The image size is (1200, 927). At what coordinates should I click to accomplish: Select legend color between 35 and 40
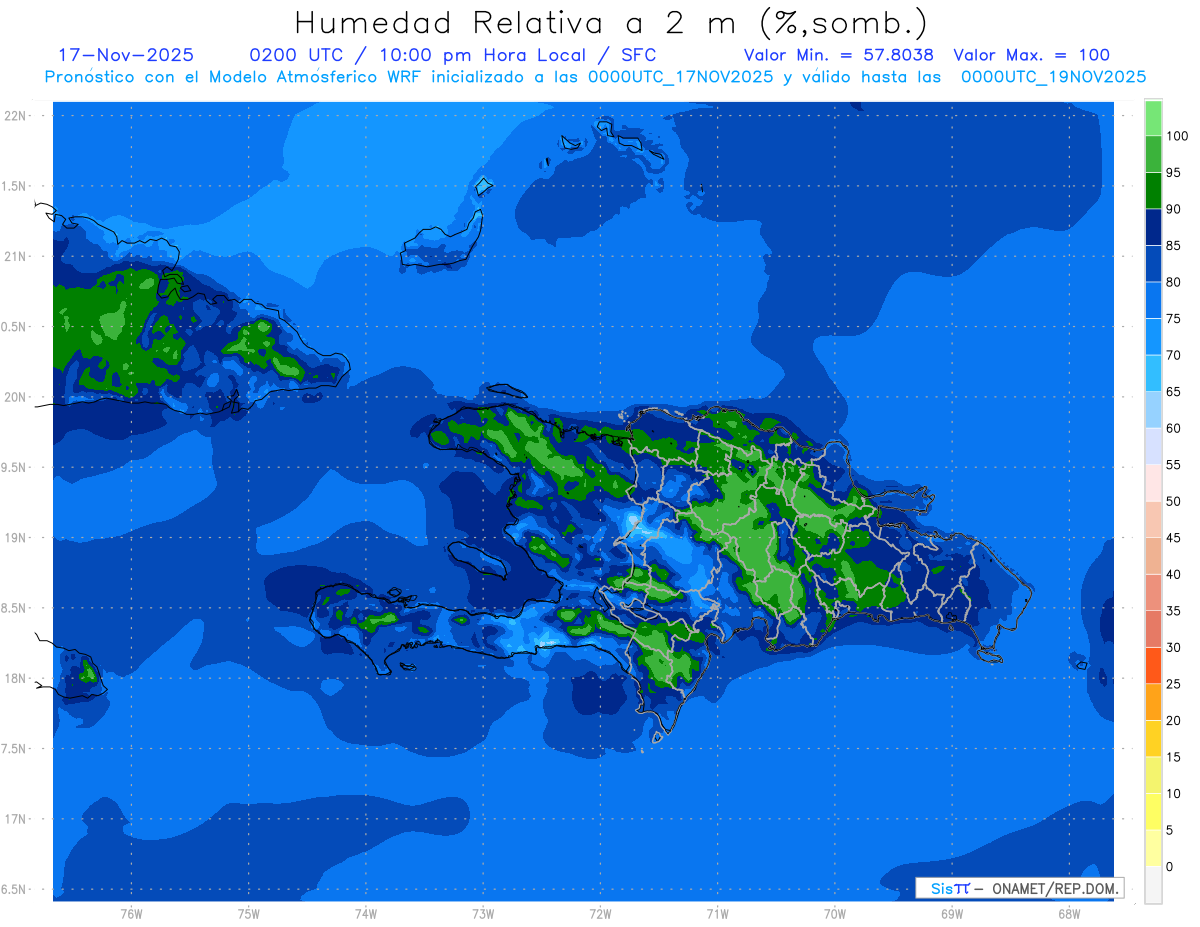tap(1153, 592)
